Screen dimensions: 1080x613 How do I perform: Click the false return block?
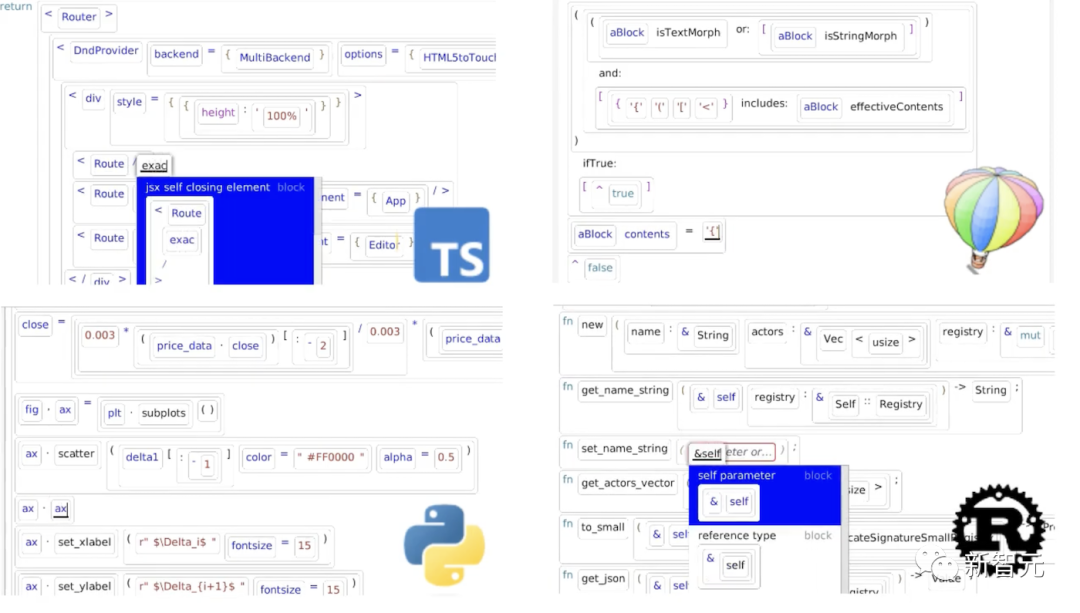click(599, 267)
